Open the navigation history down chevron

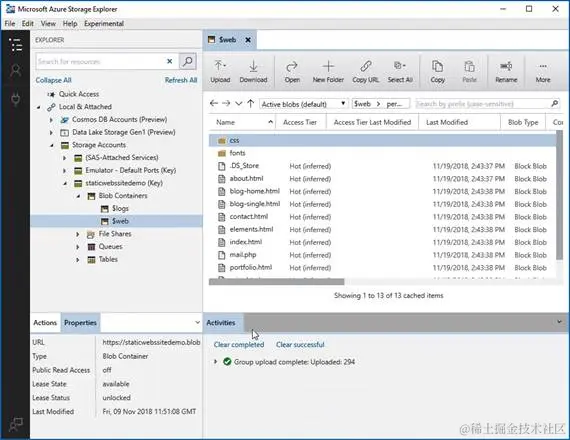pyautogui.click(x=238, y=104)
